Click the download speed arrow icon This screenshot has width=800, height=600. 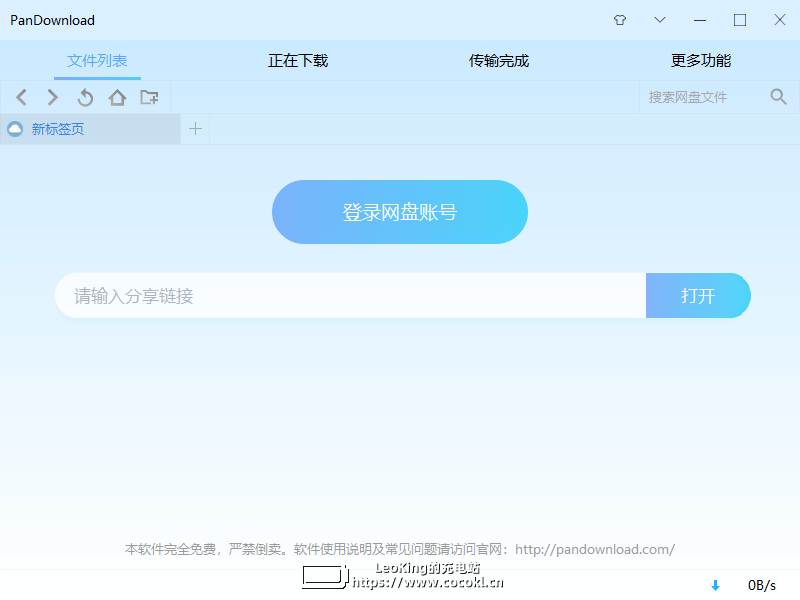pyautogui.click(x=715, y=585)
